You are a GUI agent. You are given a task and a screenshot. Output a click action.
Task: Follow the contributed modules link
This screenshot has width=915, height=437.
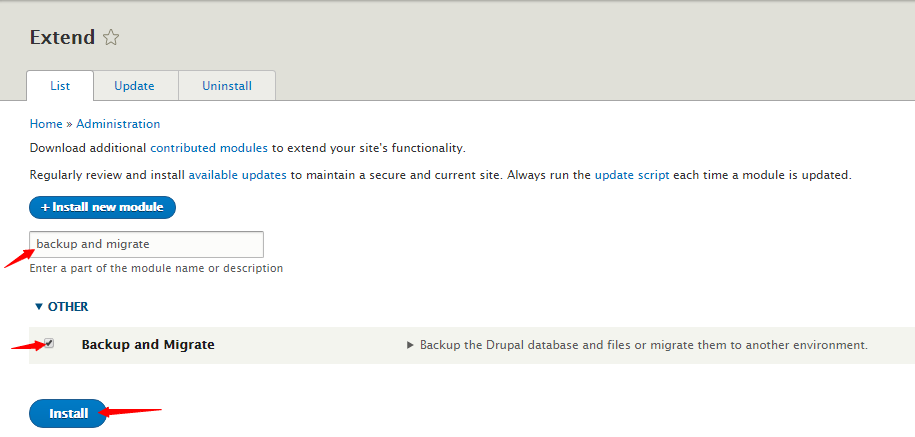pos(209,148)
